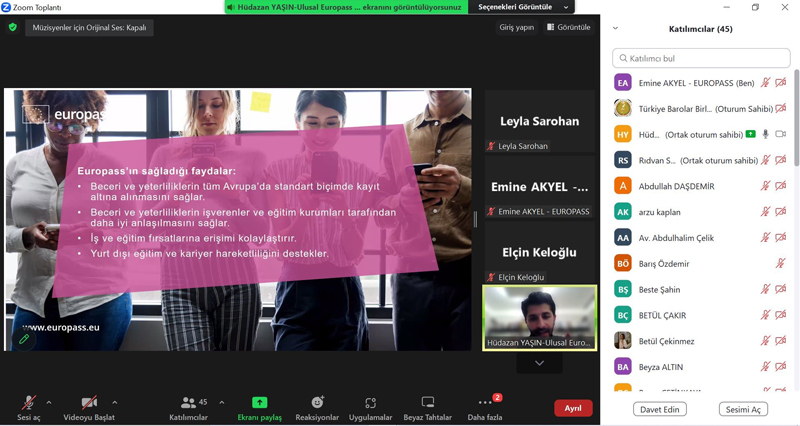Click in the Katılımcı bul search field
800x426 pixels.
(701, 58)
